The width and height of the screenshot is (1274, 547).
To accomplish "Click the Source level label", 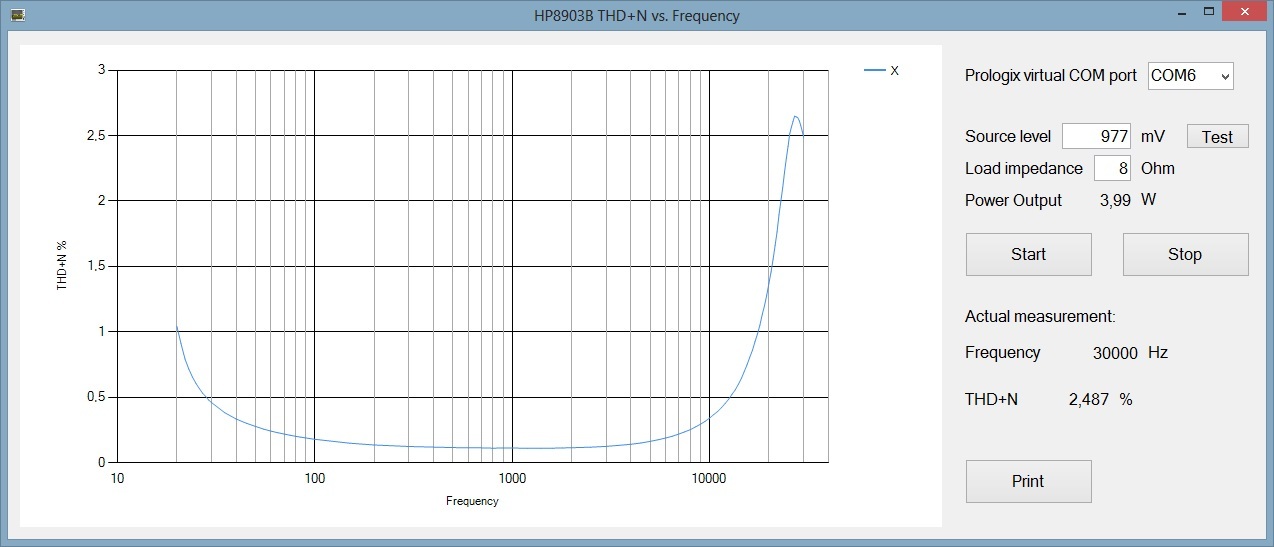I will click(1008, 137).
